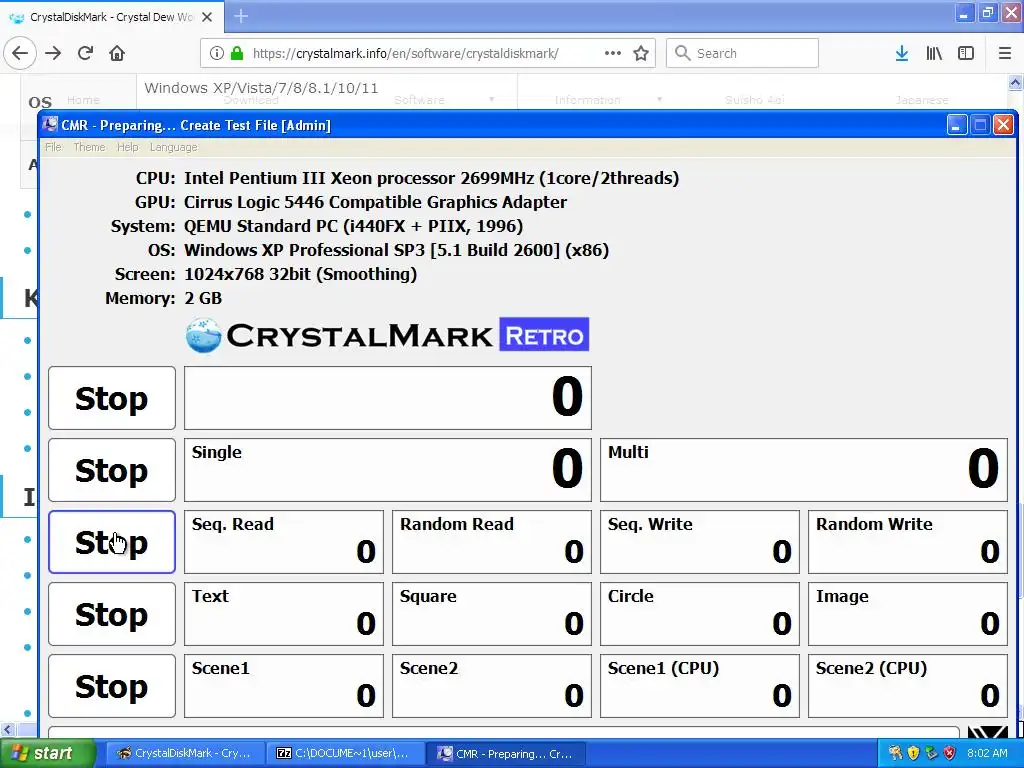Click the Scene2 (CPU) score box

(908, 686)
